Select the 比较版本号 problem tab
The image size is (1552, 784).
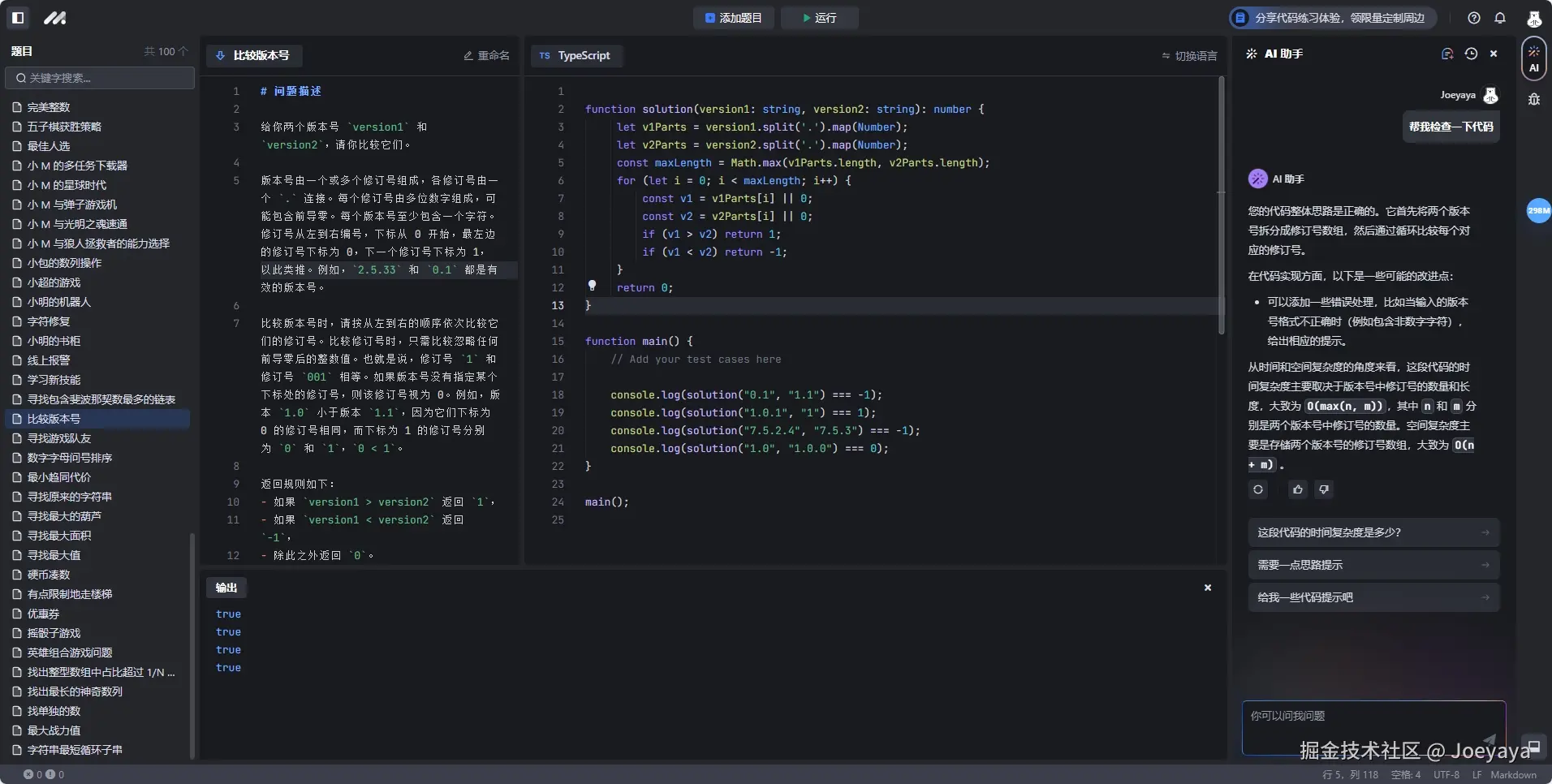pos(253,55)
